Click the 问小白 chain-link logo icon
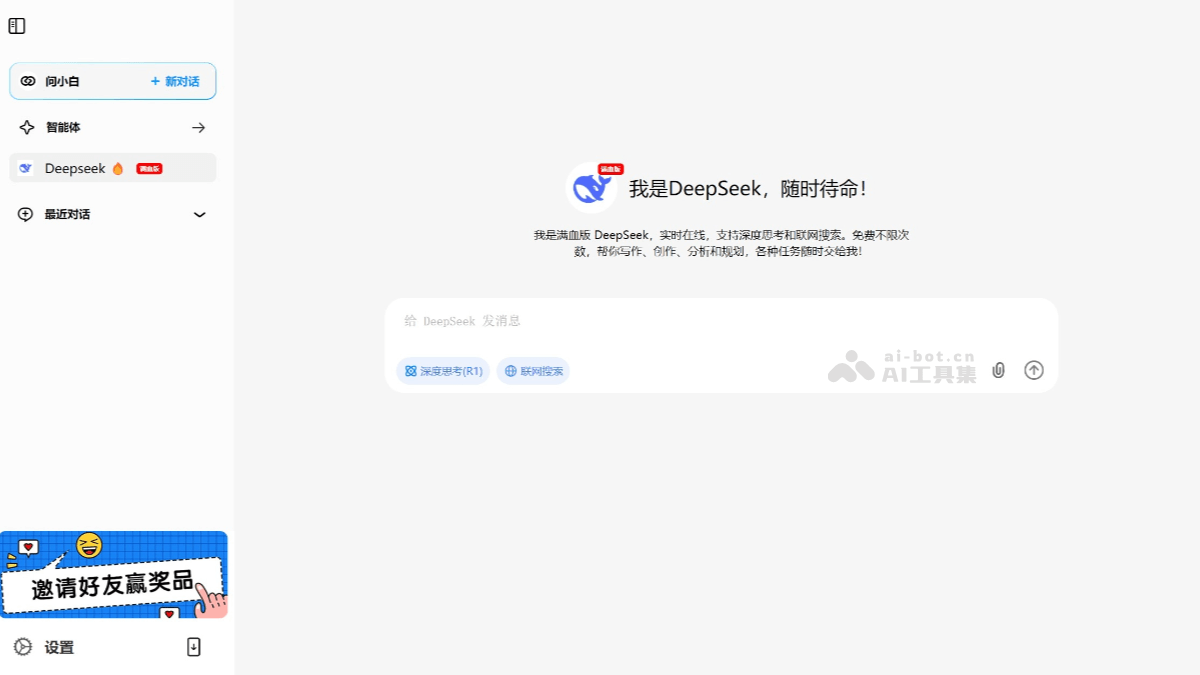 pos(26,81)
